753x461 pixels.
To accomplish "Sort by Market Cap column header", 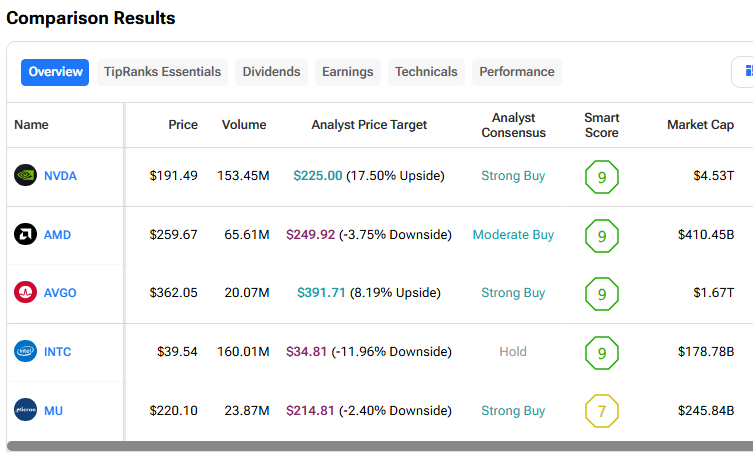I will (700, 125).
